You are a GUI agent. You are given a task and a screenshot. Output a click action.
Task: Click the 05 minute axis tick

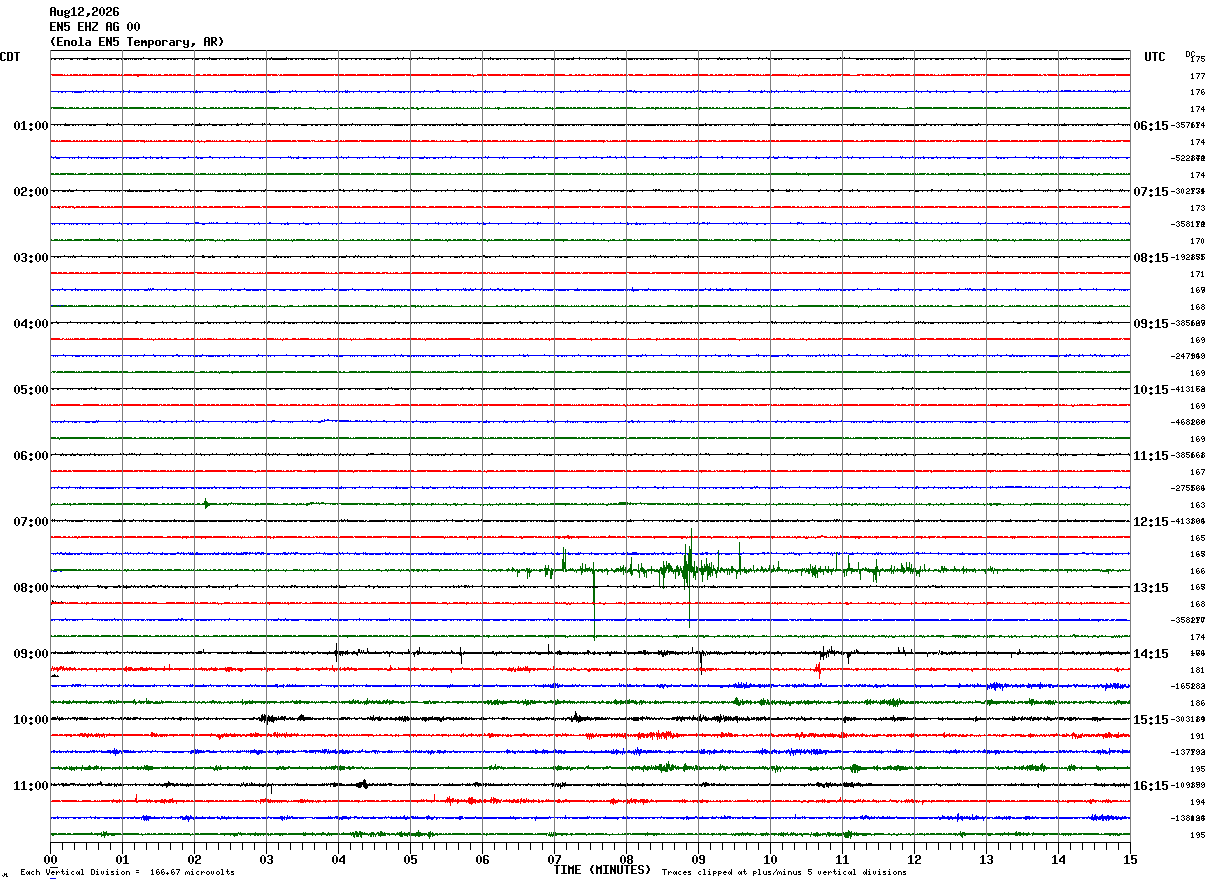(x=410, y=859)
